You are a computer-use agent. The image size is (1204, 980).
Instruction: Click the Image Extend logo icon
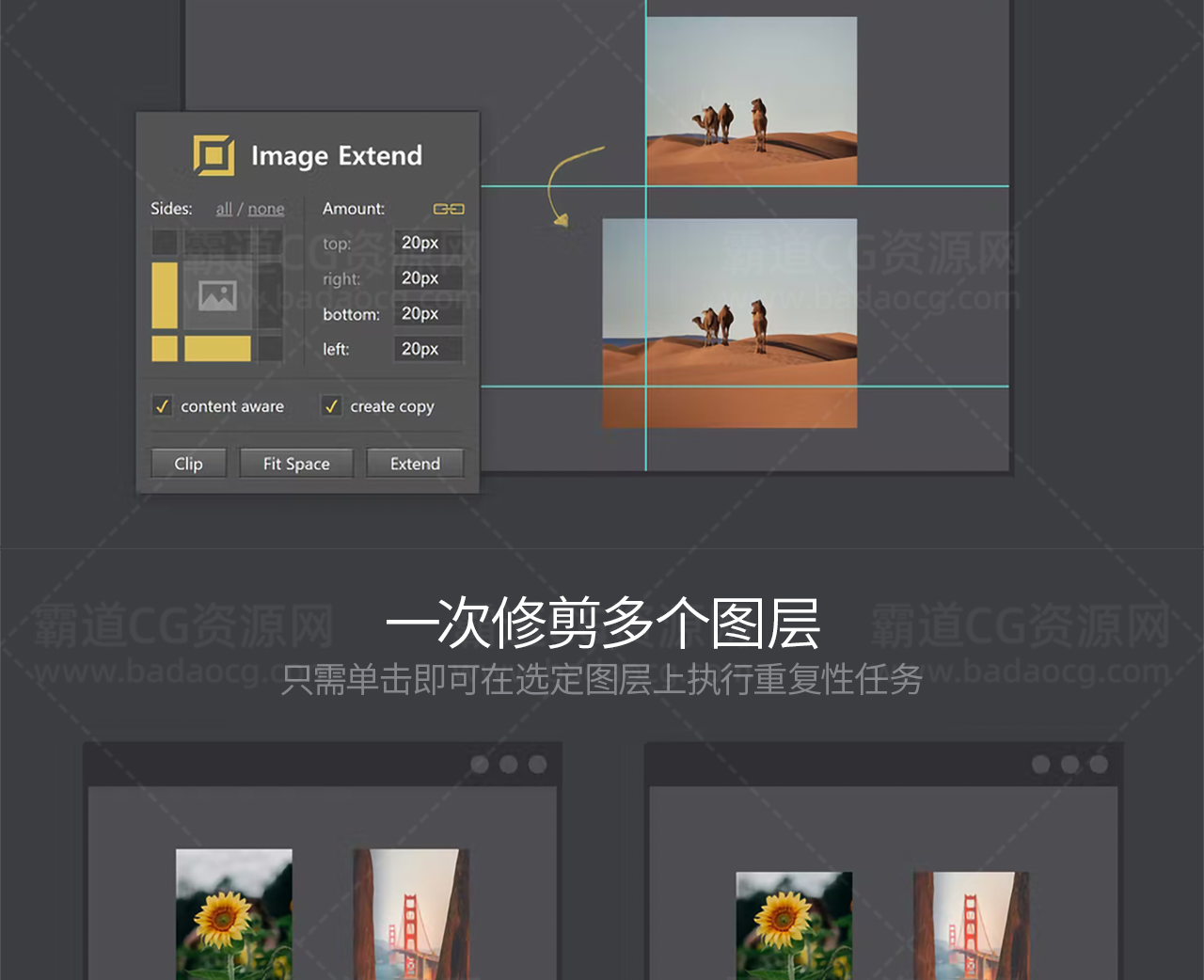pos(214,155)
